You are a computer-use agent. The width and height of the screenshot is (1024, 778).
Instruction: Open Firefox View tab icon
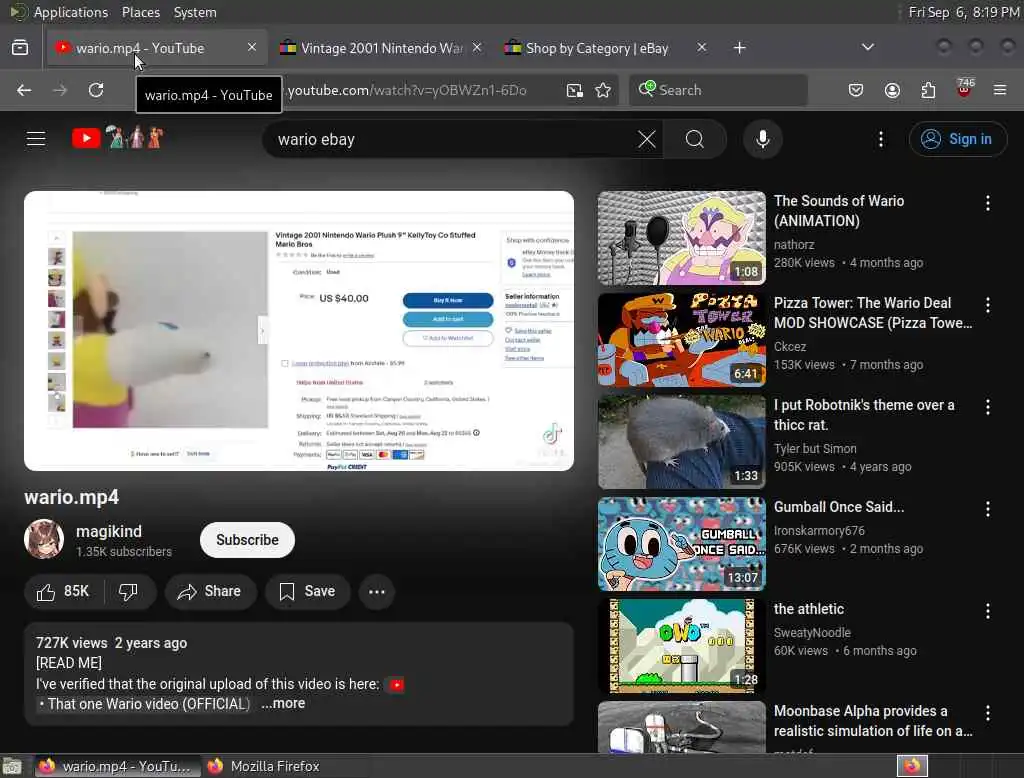click(20, 48)
